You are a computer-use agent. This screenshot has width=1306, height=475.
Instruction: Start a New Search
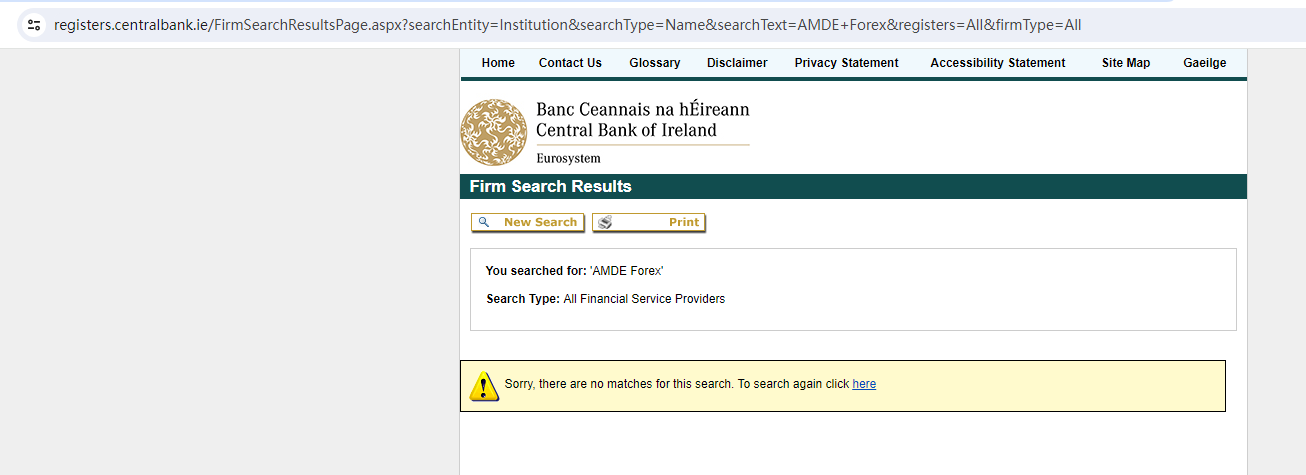pos(539,222)
